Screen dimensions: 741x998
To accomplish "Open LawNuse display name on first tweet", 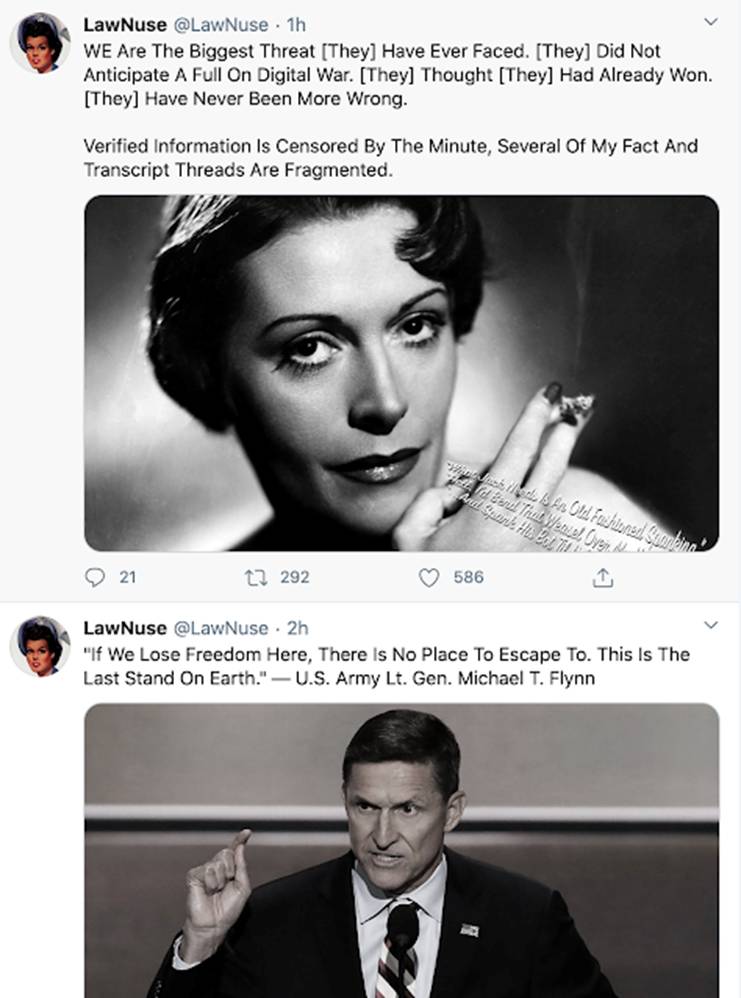I will coord(124,24).
